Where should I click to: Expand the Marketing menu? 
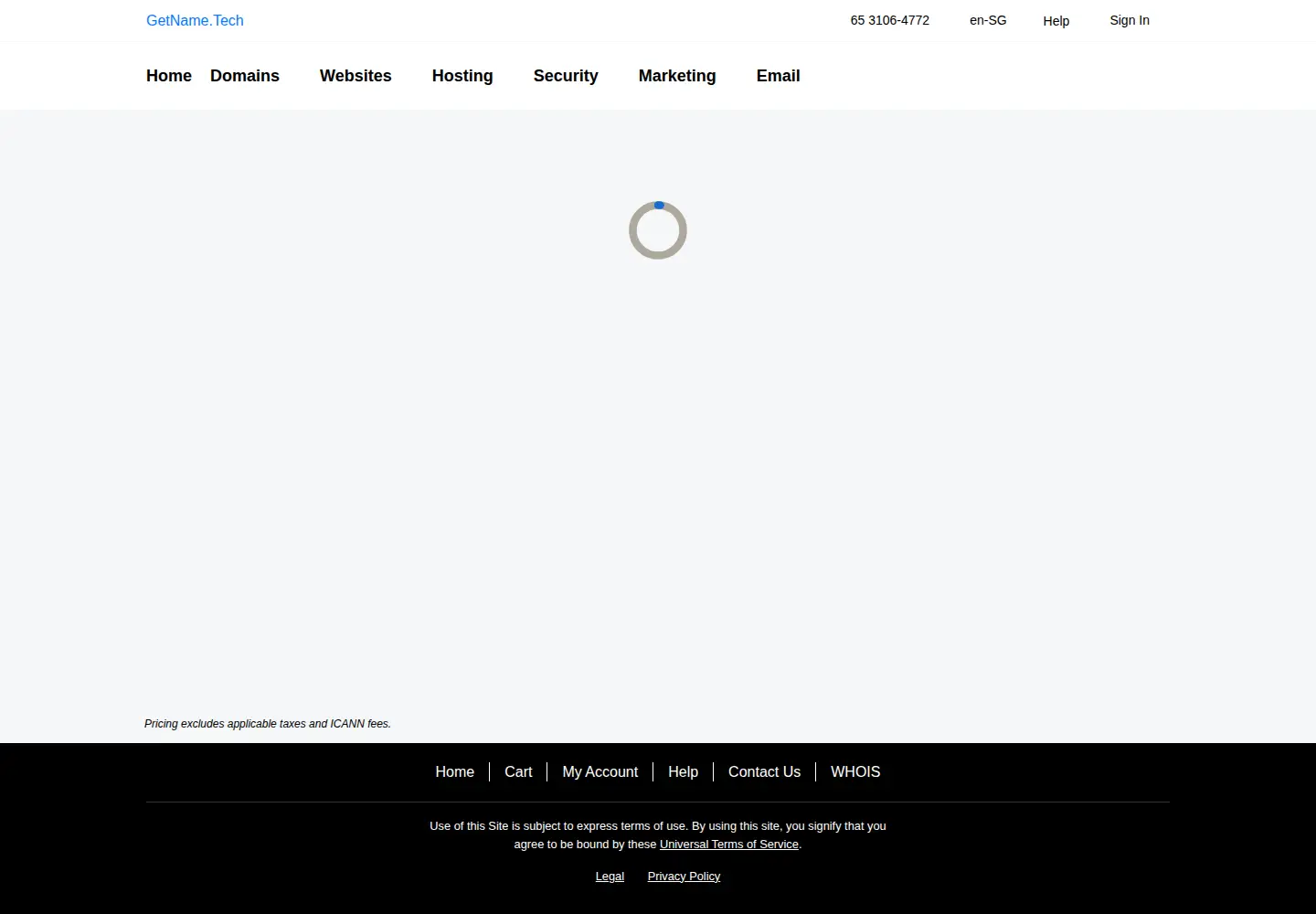tap(677, 76)
